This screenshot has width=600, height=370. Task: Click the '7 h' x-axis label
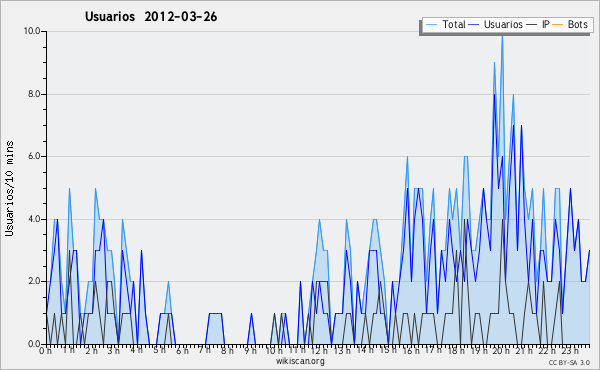[204, 350]
